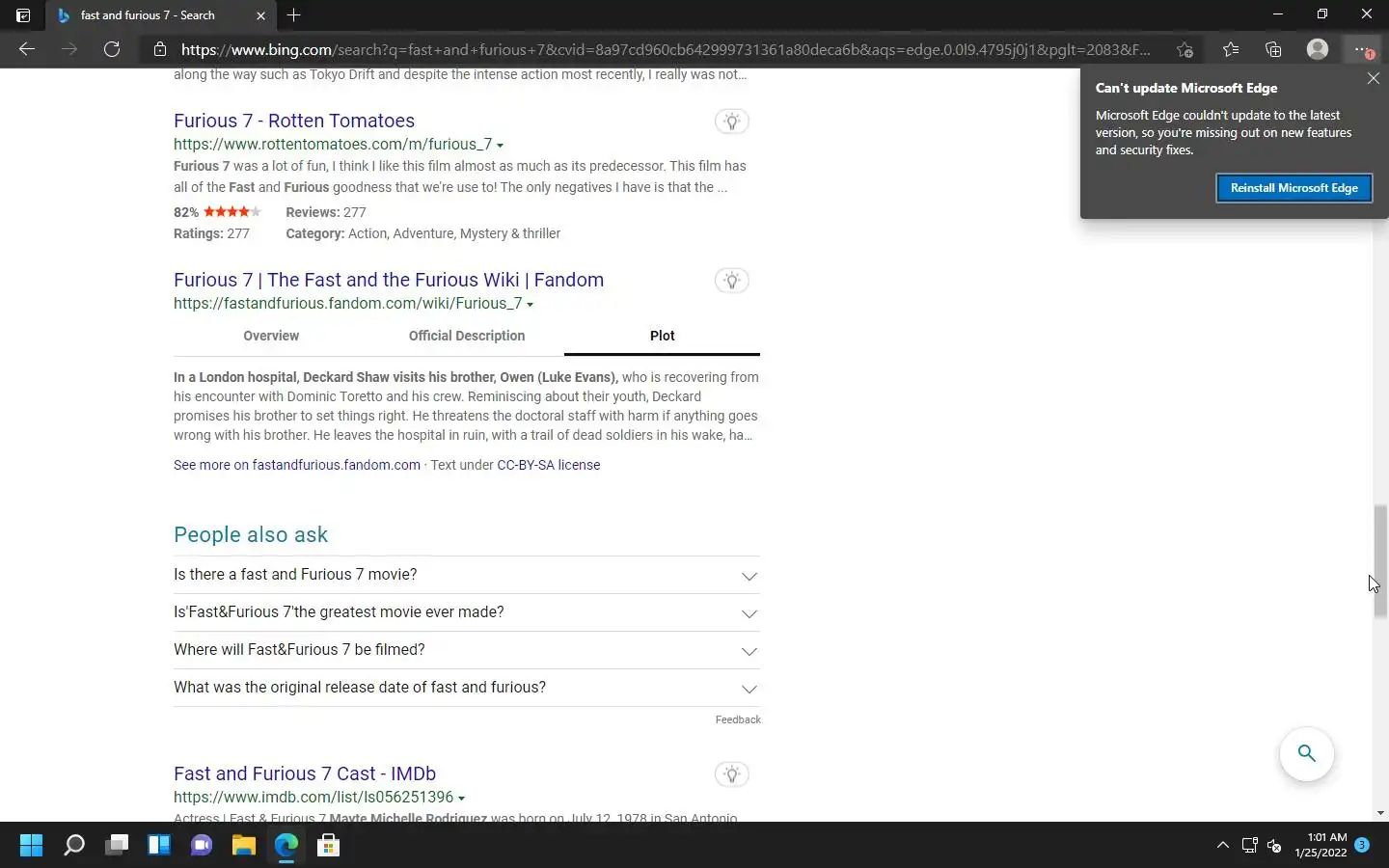This screenshot has width=1389, height=868.
Task: Open the Favorites list icon
Action: click(1231, 49)
